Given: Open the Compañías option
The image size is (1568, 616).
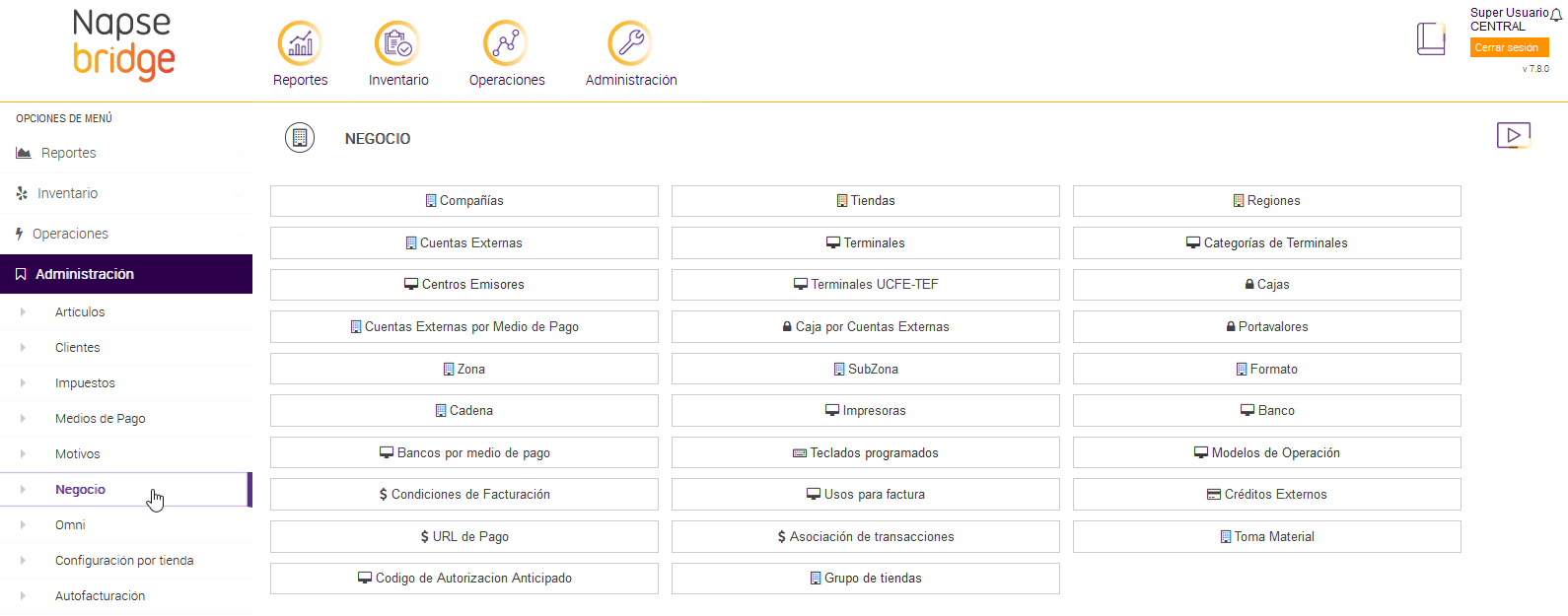Looking at the screenshot, I should [x=464, y=201].
